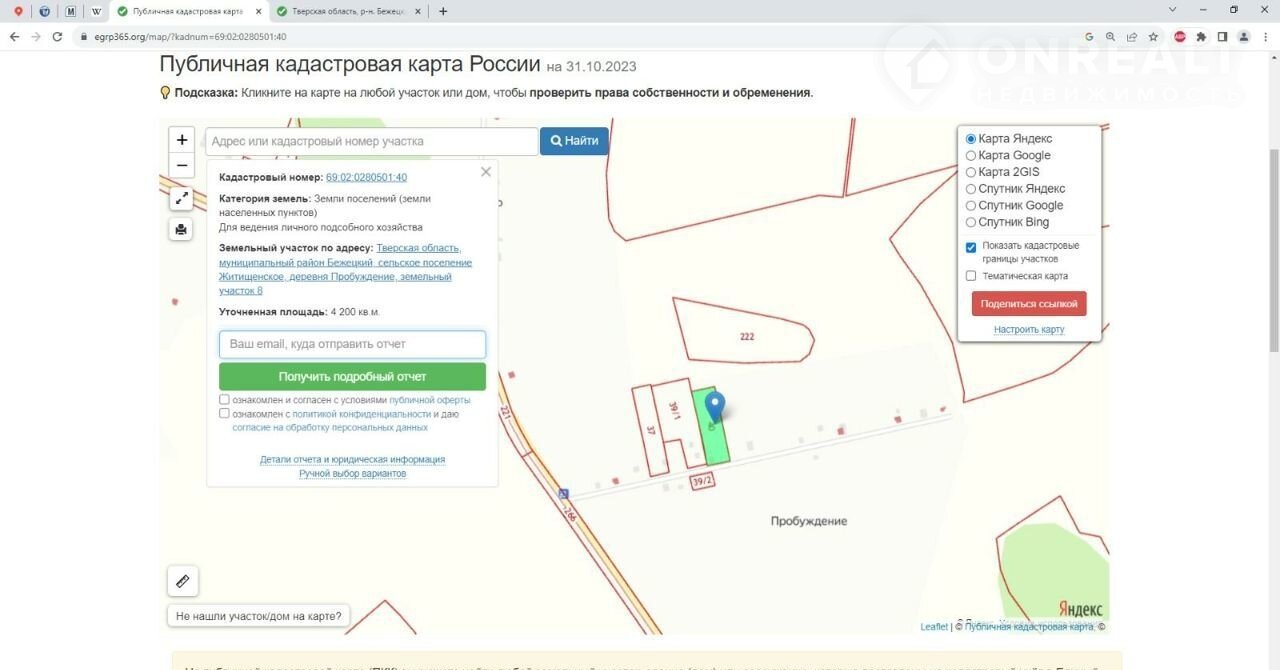Click the Найти search button

click(x=574, y=141)
